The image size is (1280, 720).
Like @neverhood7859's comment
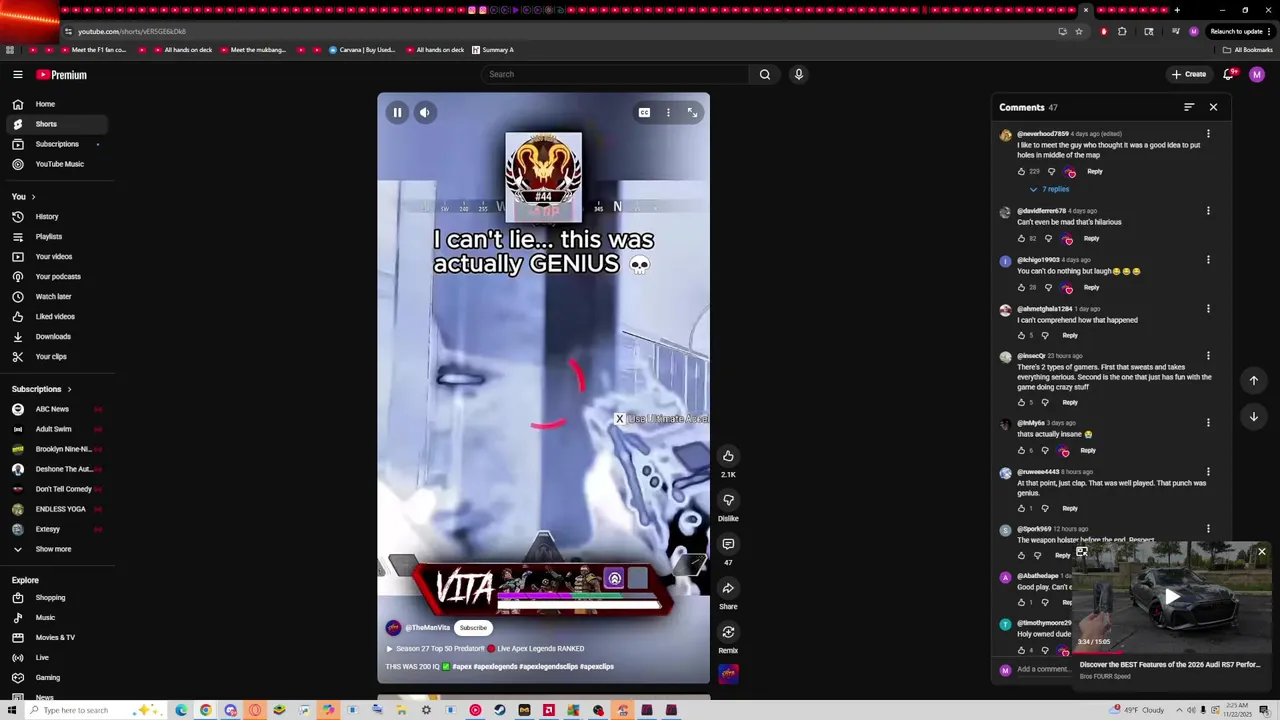1022,172
